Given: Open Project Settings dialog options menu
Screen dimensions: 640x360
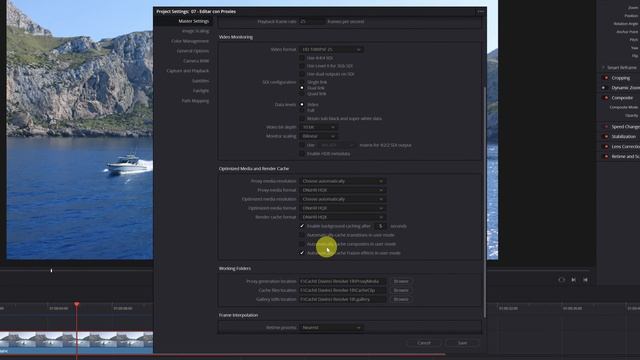Looking at the screenshot, I should (x=480, y=11).
